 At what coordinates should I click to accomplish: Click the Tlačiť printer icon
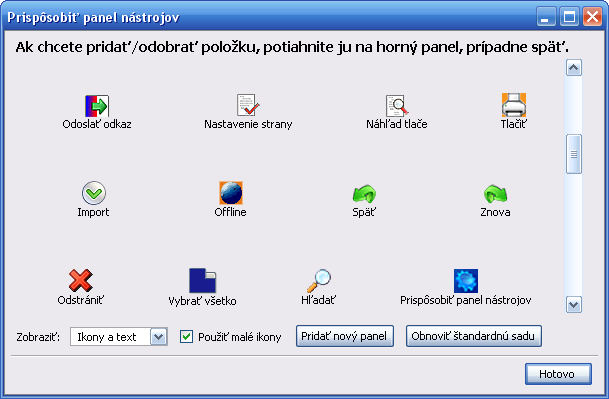[513, 105]
